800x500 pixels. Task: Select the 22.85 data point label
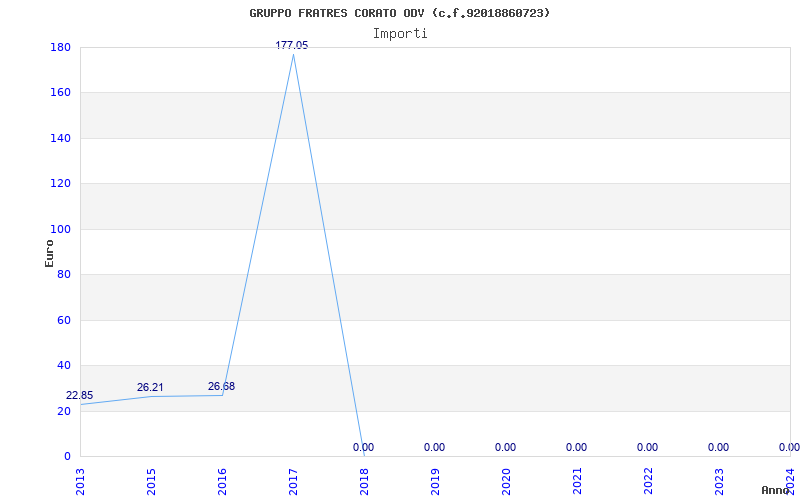pos(80,395)
